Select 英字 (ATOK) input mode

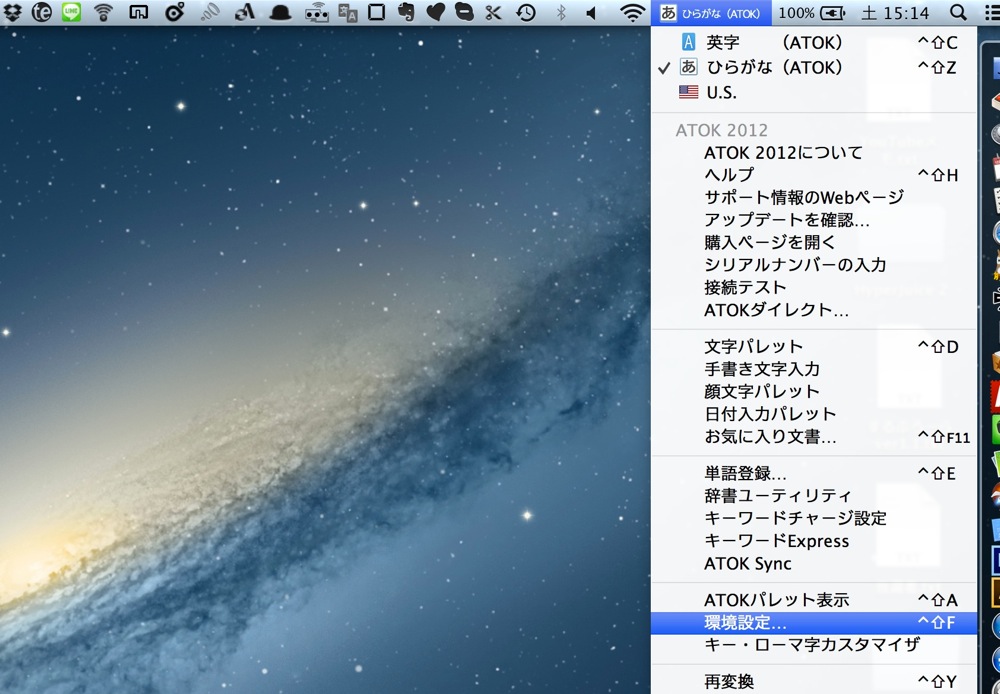(814, 43)
